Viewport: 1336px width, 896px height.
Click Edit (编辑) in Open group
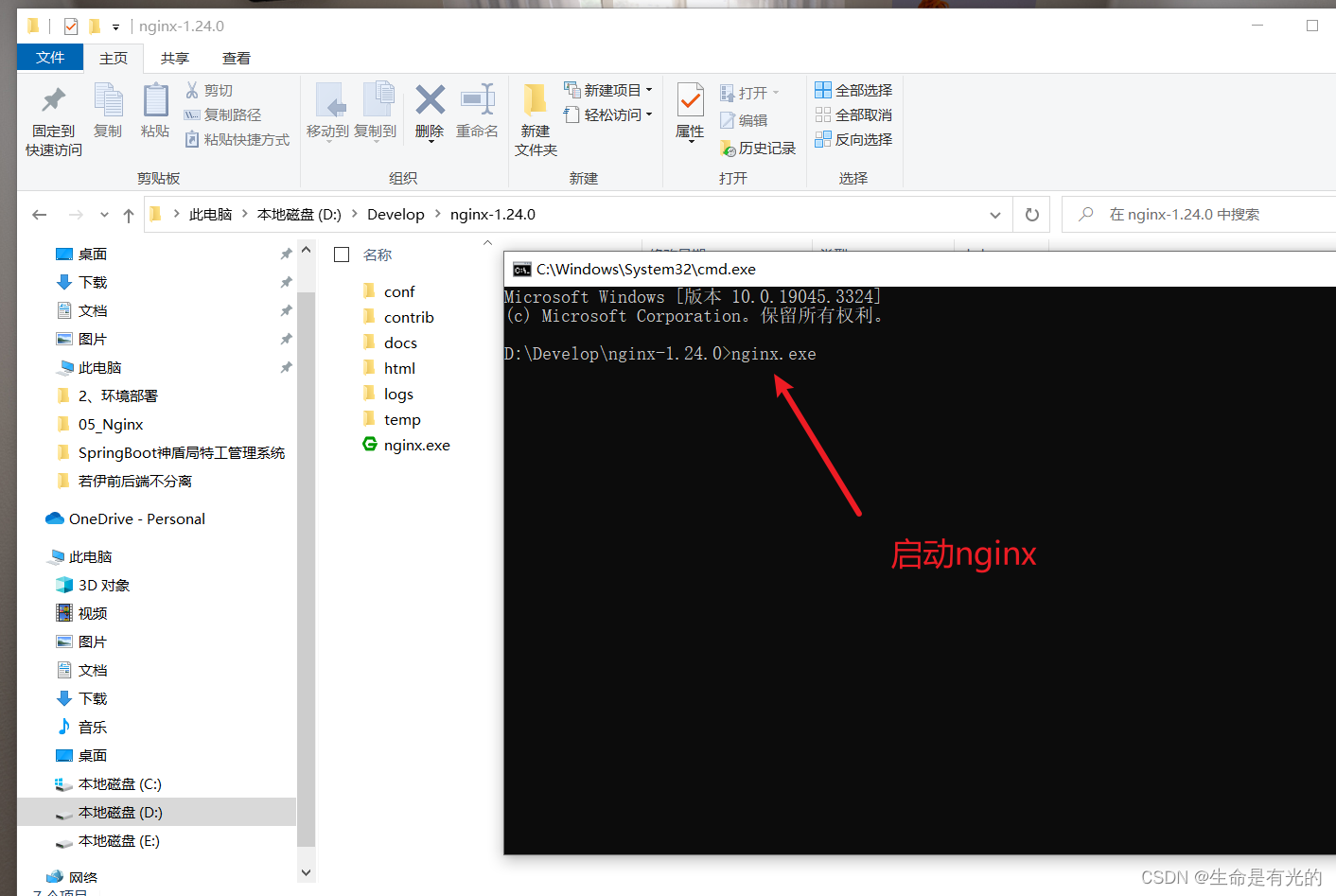[x=744, y=120]
